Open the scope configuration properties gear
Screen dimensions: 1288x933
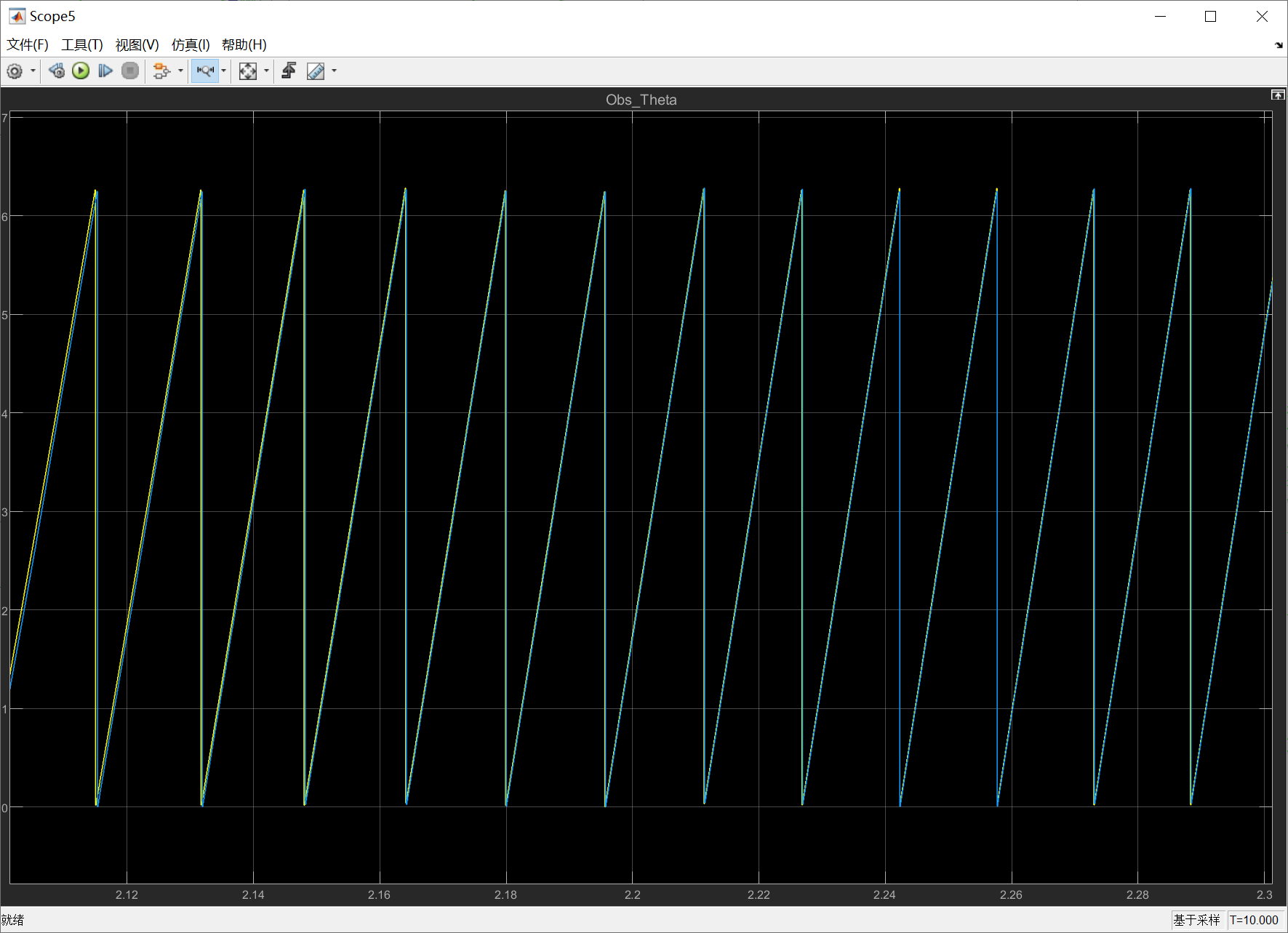(x=15, y=71)
